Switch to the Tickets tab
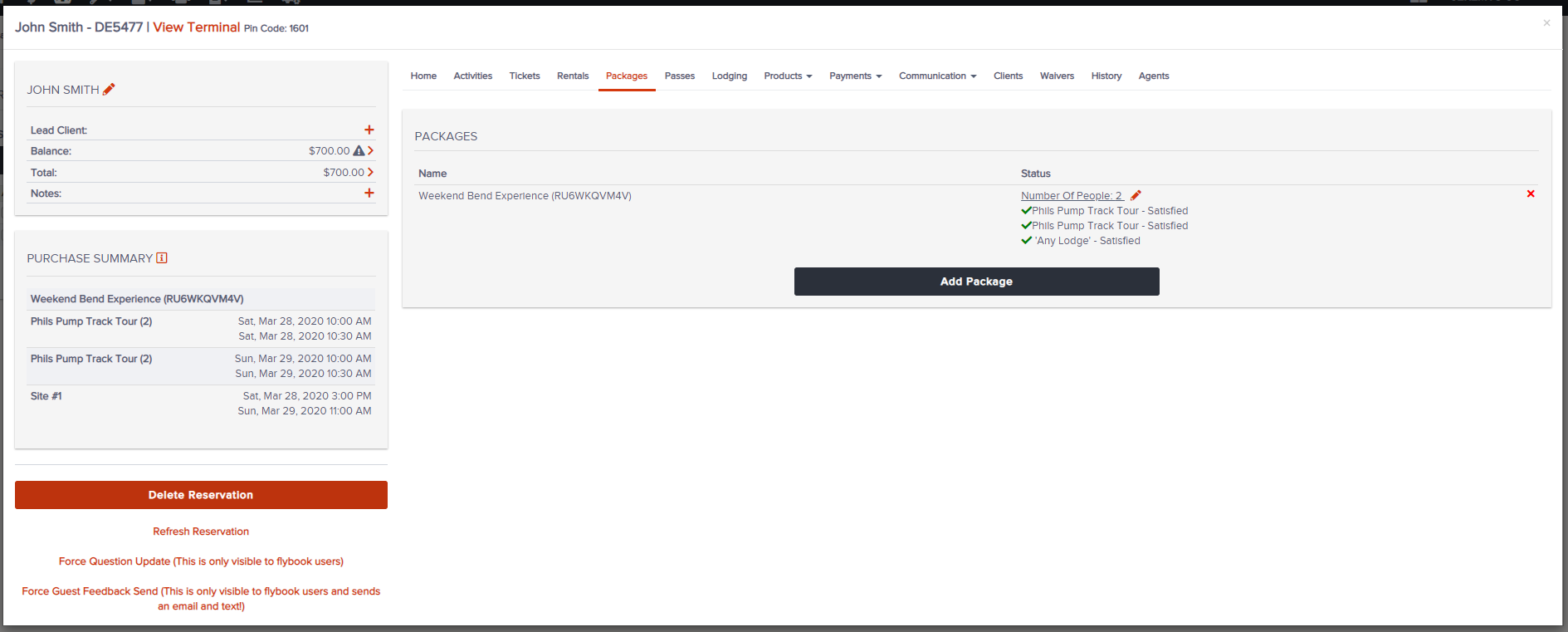This screenshot has height=632, width=1568. click(525, 76)
